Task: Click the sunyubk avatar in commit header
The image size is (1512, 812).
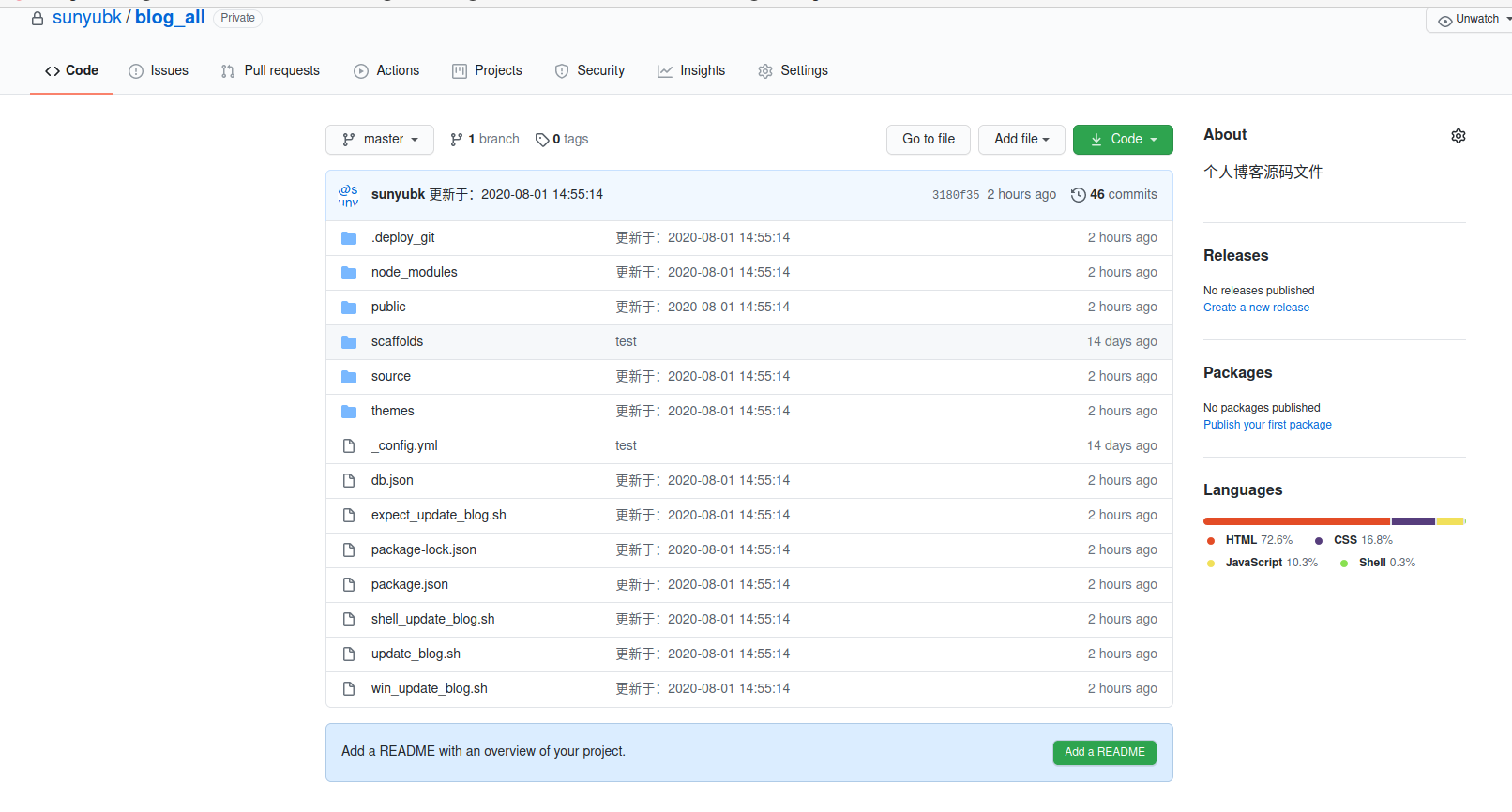Action: coord(349,195)
